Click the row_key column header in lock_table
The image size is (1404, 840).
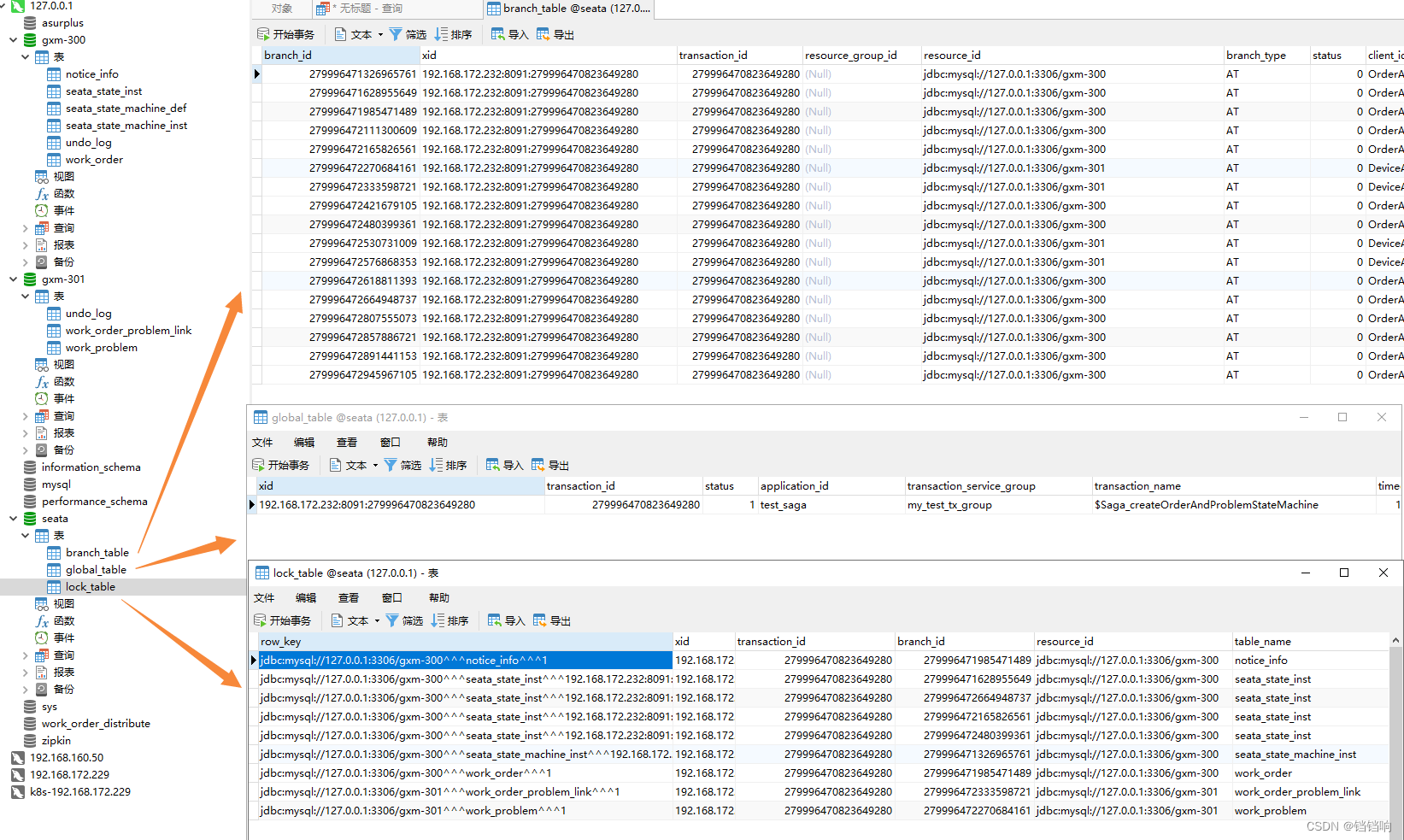(466, 641)
